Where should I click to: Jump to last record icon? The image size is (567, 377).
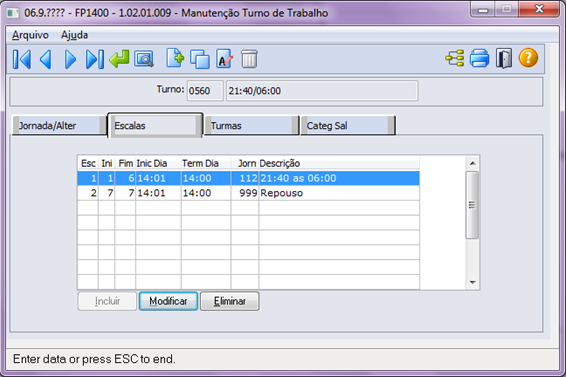pos(95,59)
